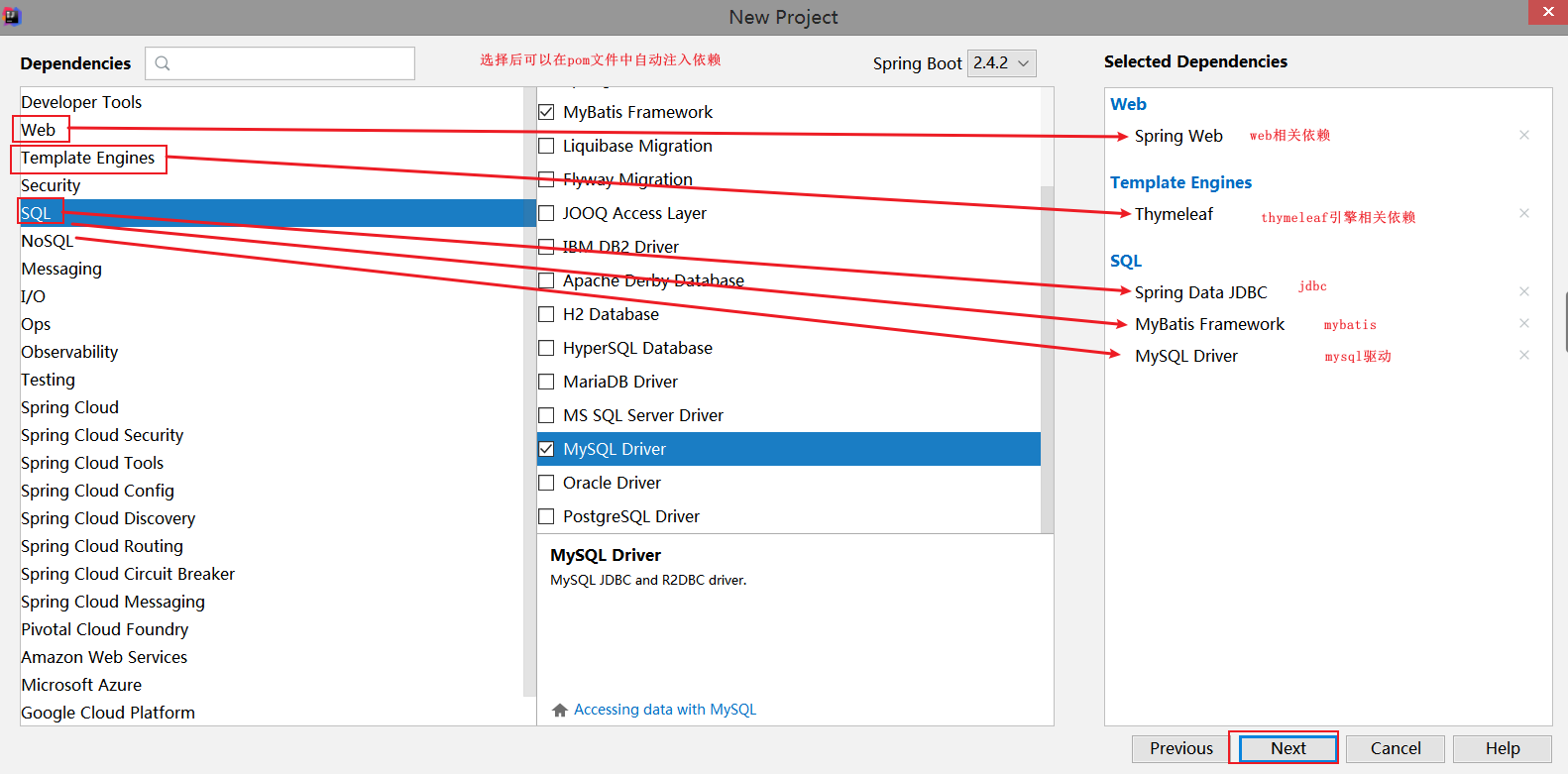Go back with Previous button
The width and height of the screenshot is (1568, 774).
click(x=1181, y=748)
